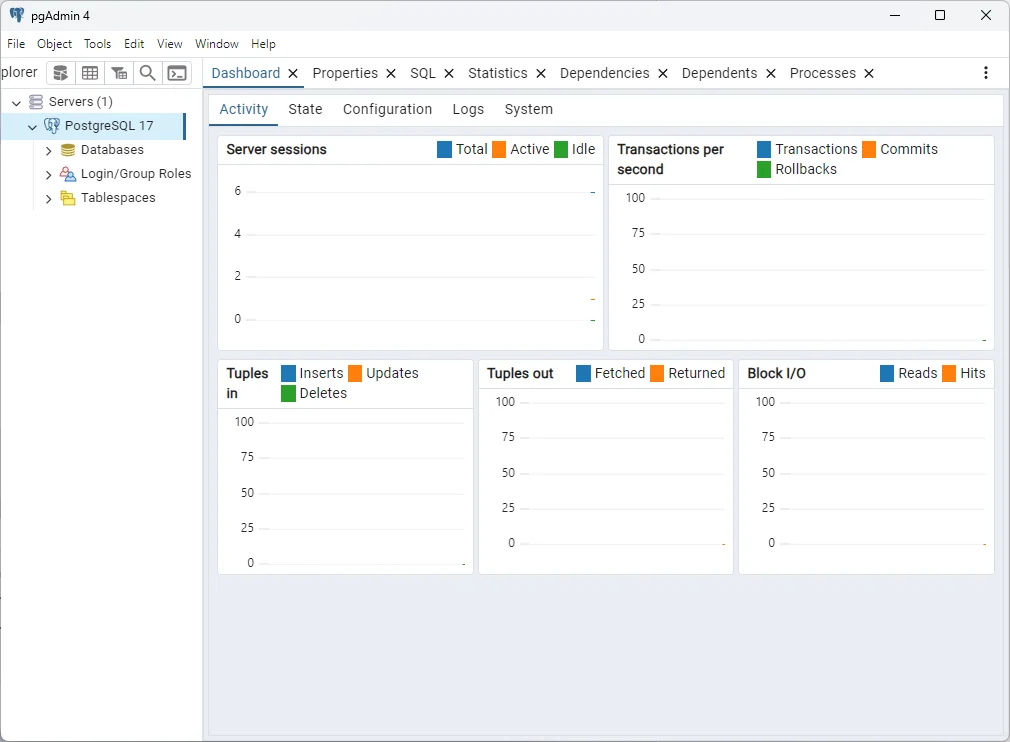The width and height of the screenshot is (1010, 742).
Task: Click the Filtered Rows toolbar icon
Action: [119, 73]
